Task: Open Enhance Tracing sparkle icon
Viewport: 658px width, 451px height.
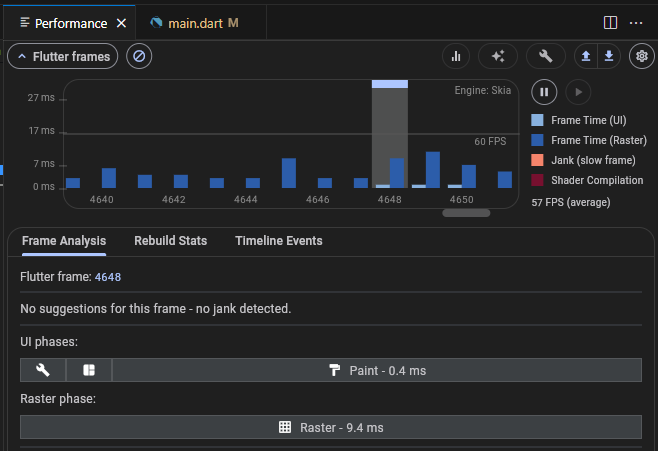Action: [498, 56]
